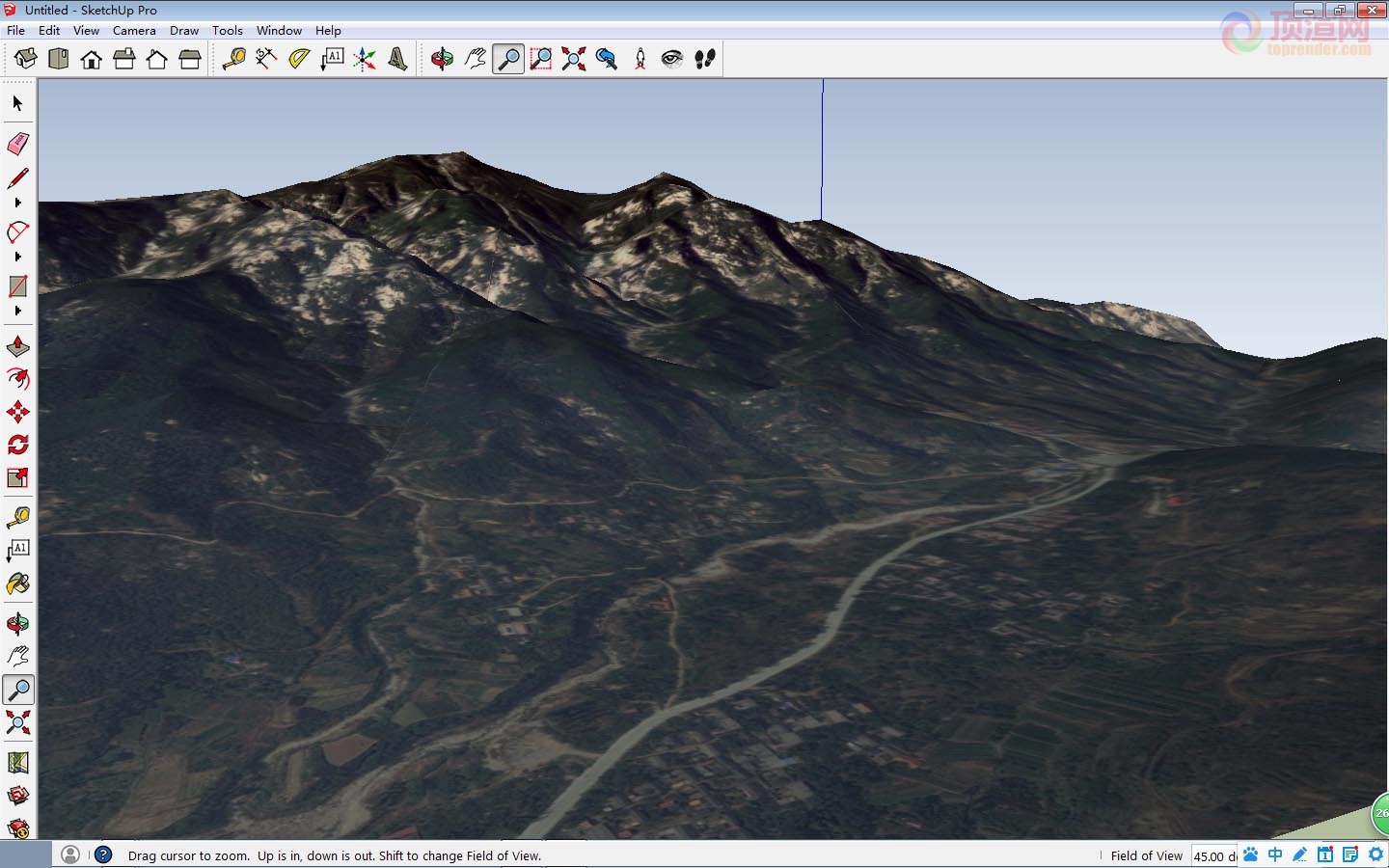Select the Right view icon
This screenshot has height=868, width=1389.
[x=124, y=59]
